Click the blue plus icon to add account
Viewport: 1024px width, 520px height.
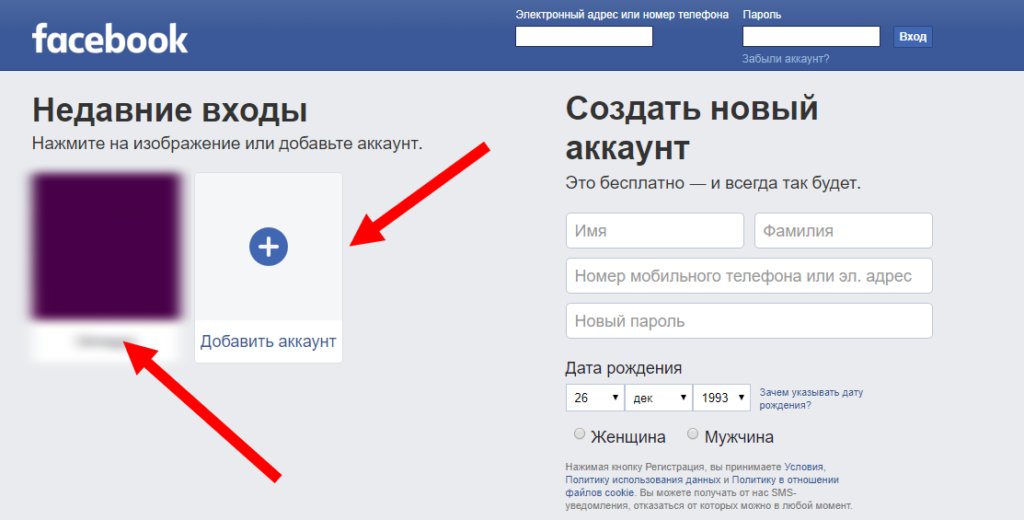tap(268, 246)
